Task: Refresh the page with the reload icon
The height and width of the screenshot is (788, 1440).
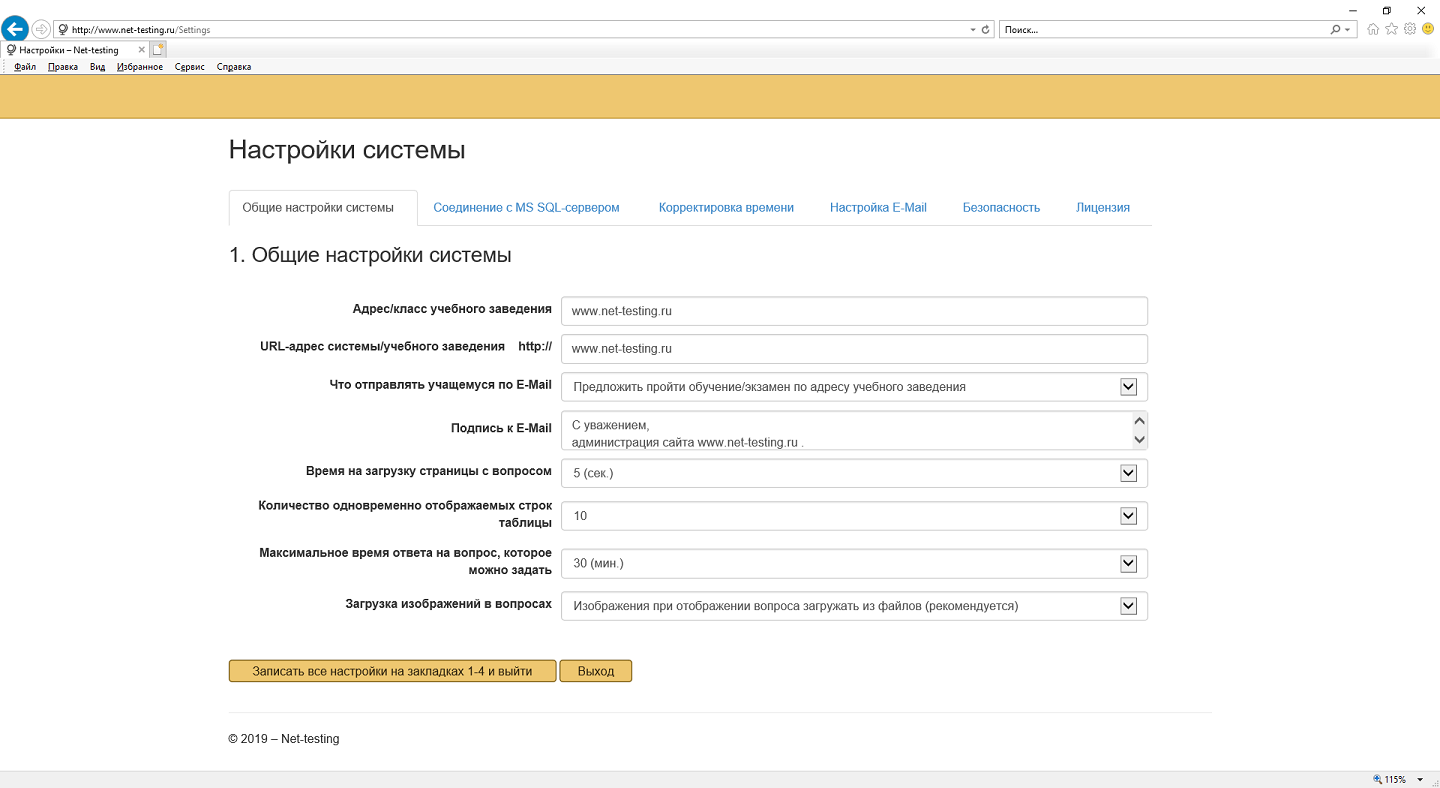Action: click(x=986, y=30)
